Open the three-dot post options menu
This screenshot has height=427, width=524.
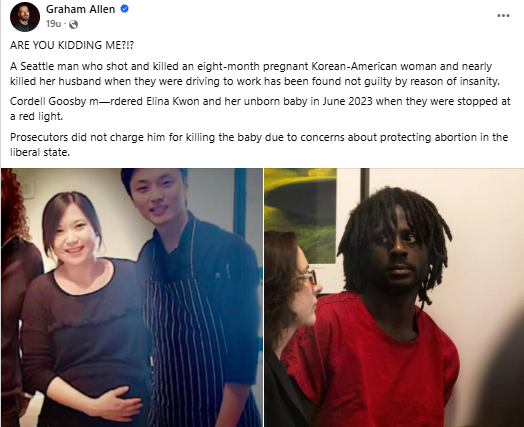click(x=503, y=15)
